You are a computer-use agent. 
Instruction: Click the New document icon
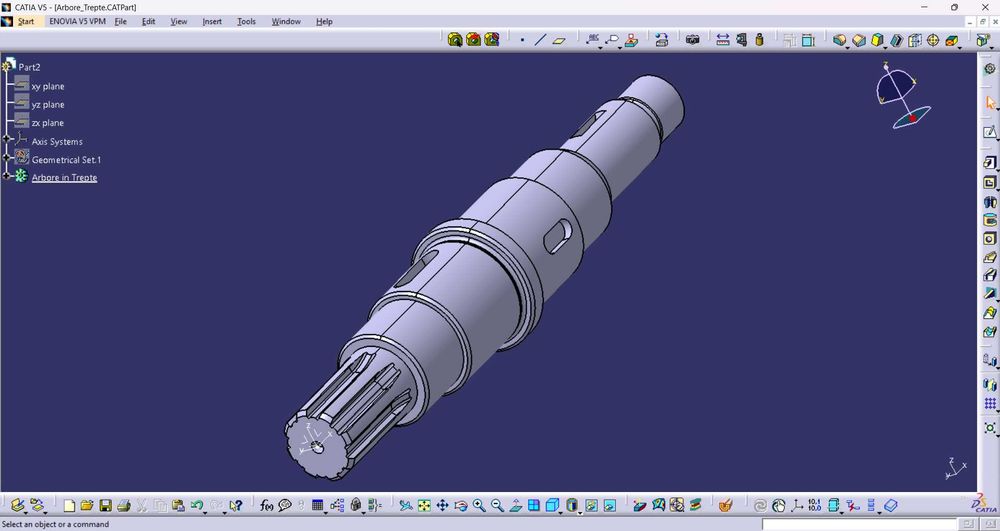[x=69, y=506]
